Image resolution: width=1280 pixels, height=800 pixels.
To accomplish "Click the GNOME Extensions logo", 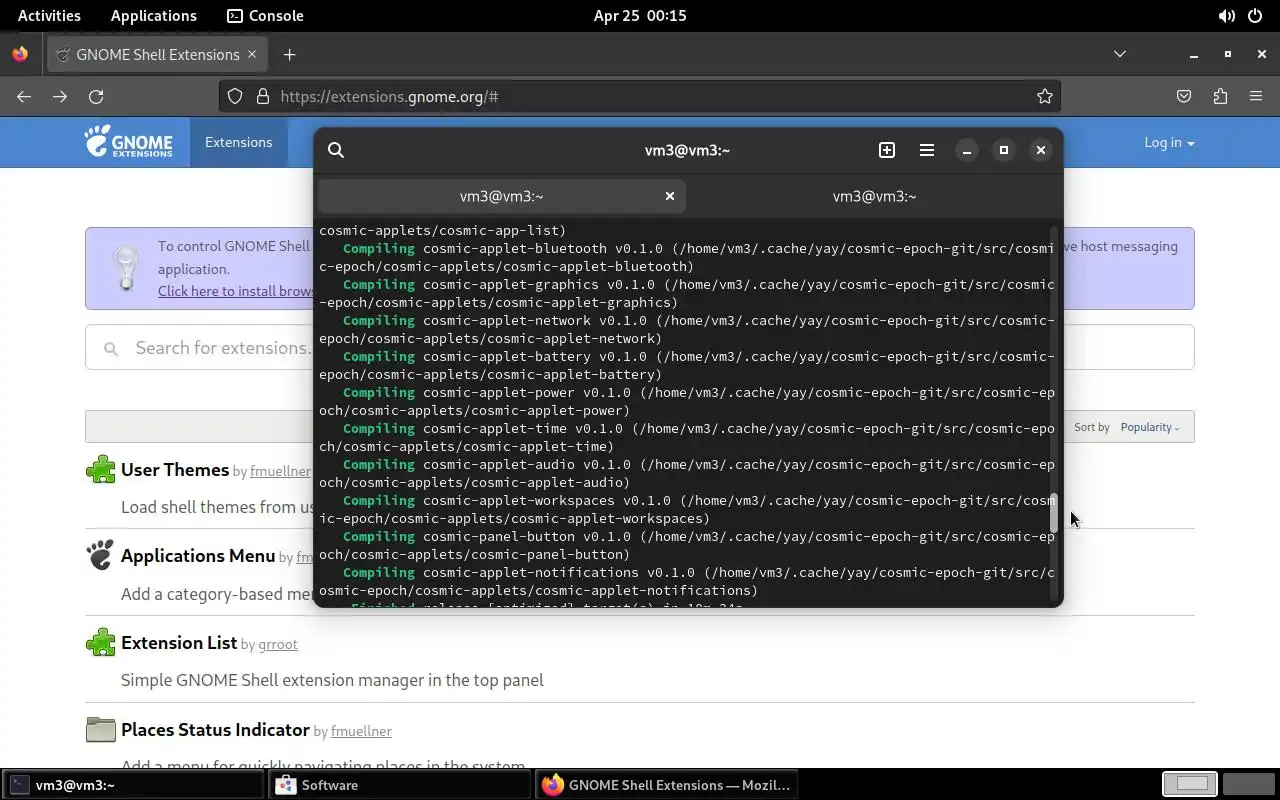I will (x=129, y=142).
